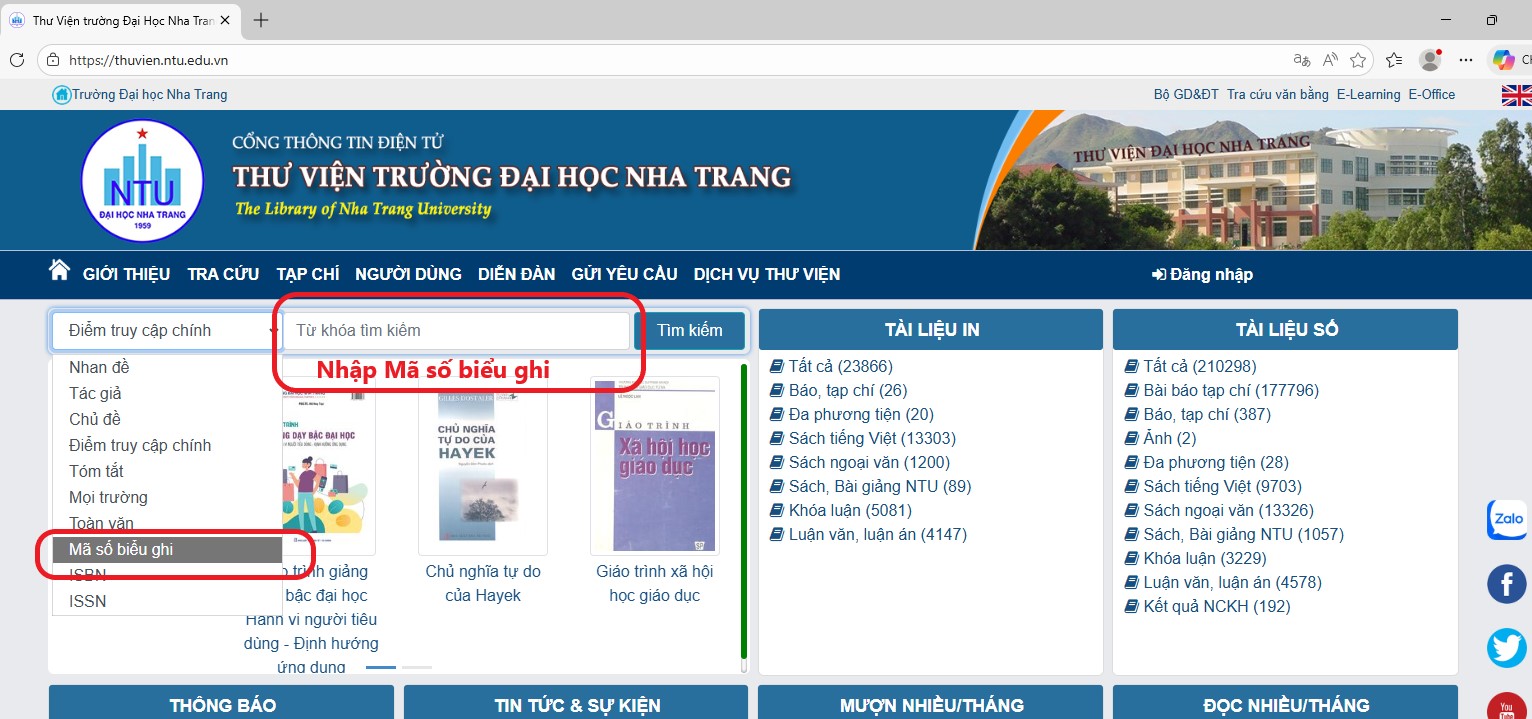Click the NTU university logo
The height and width of the screenshot is (719, 1532).
[142, 181]
